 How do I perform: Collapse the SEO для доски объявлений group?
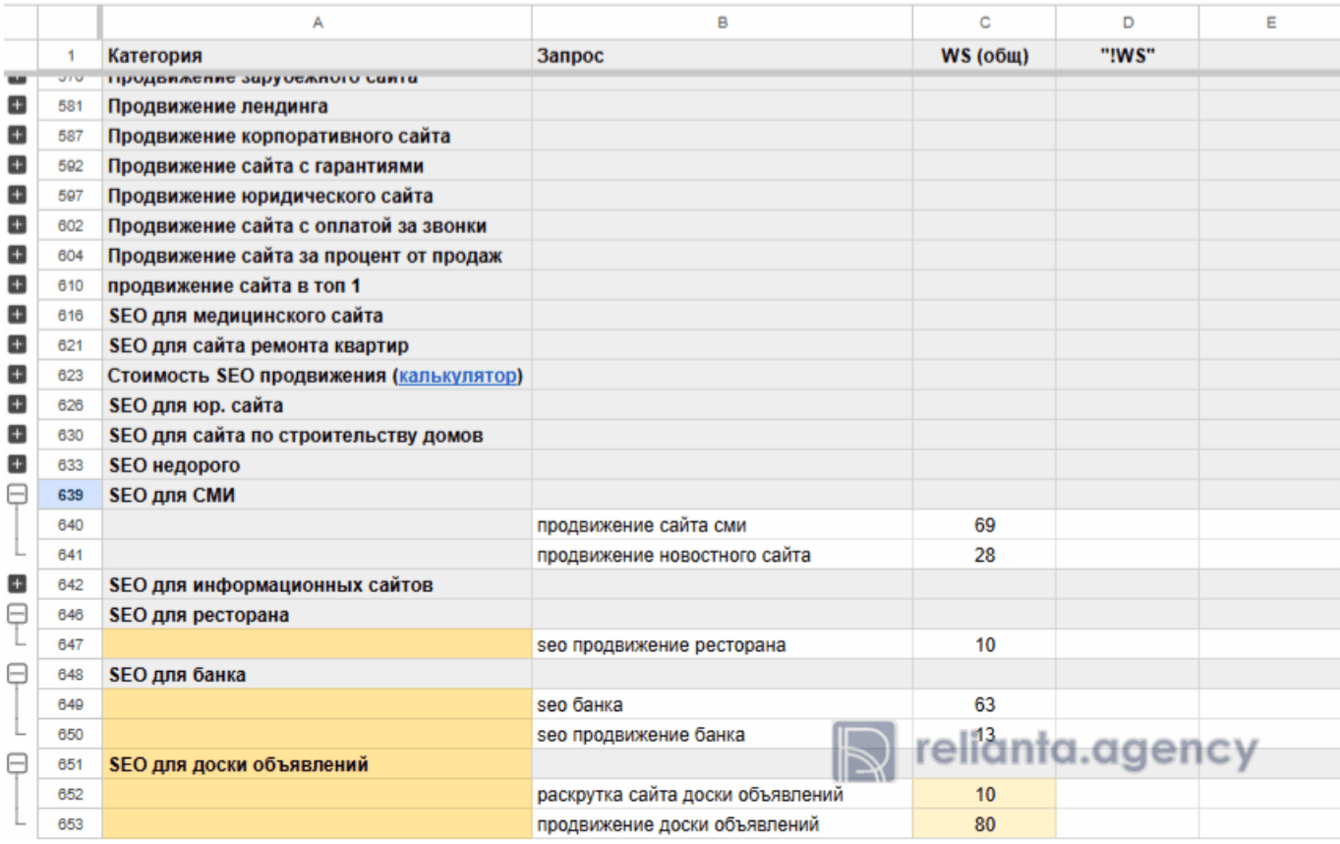click(16, 764)
